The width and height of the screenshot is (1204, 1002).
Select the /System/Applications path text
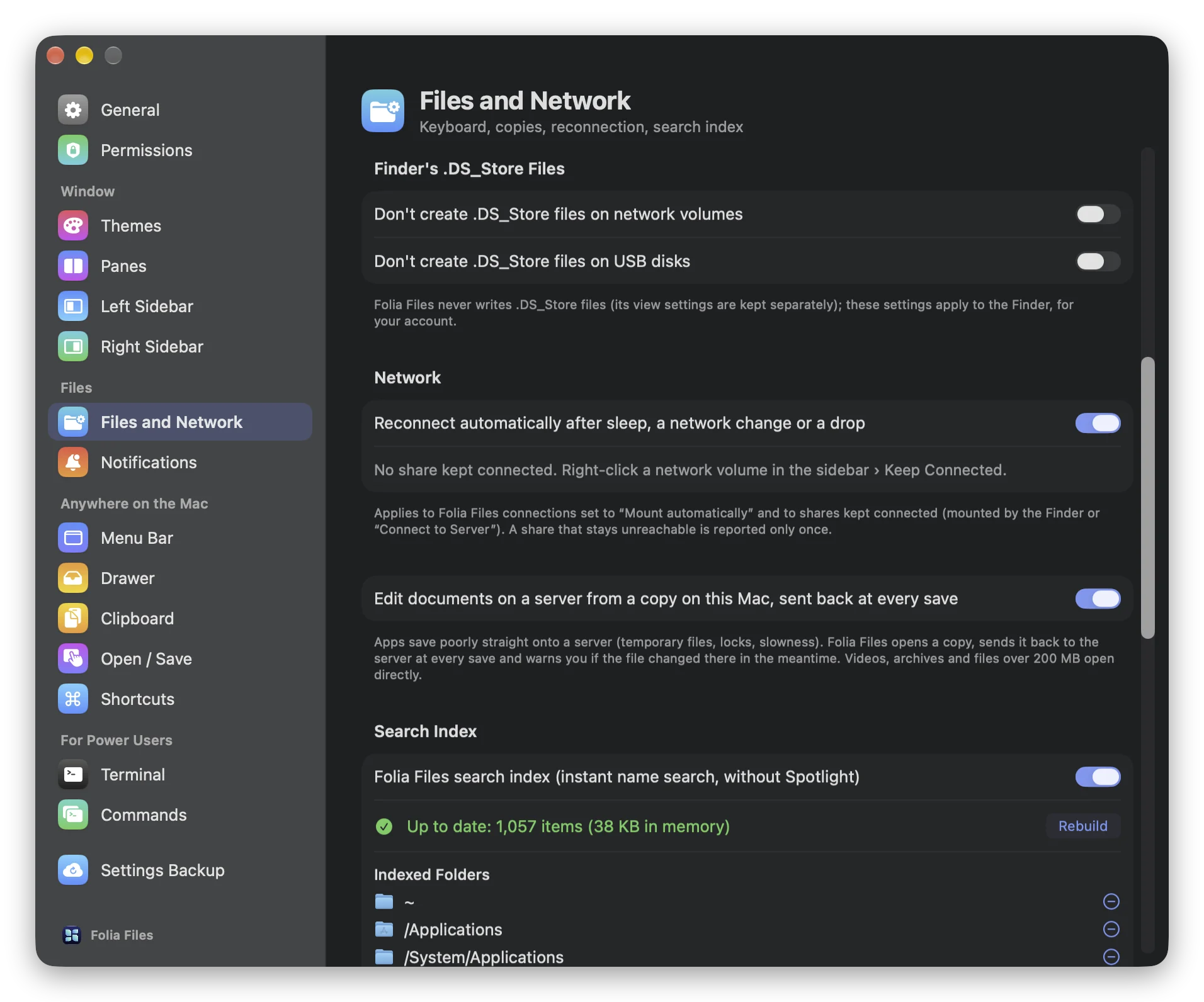[x=484, y=957]
